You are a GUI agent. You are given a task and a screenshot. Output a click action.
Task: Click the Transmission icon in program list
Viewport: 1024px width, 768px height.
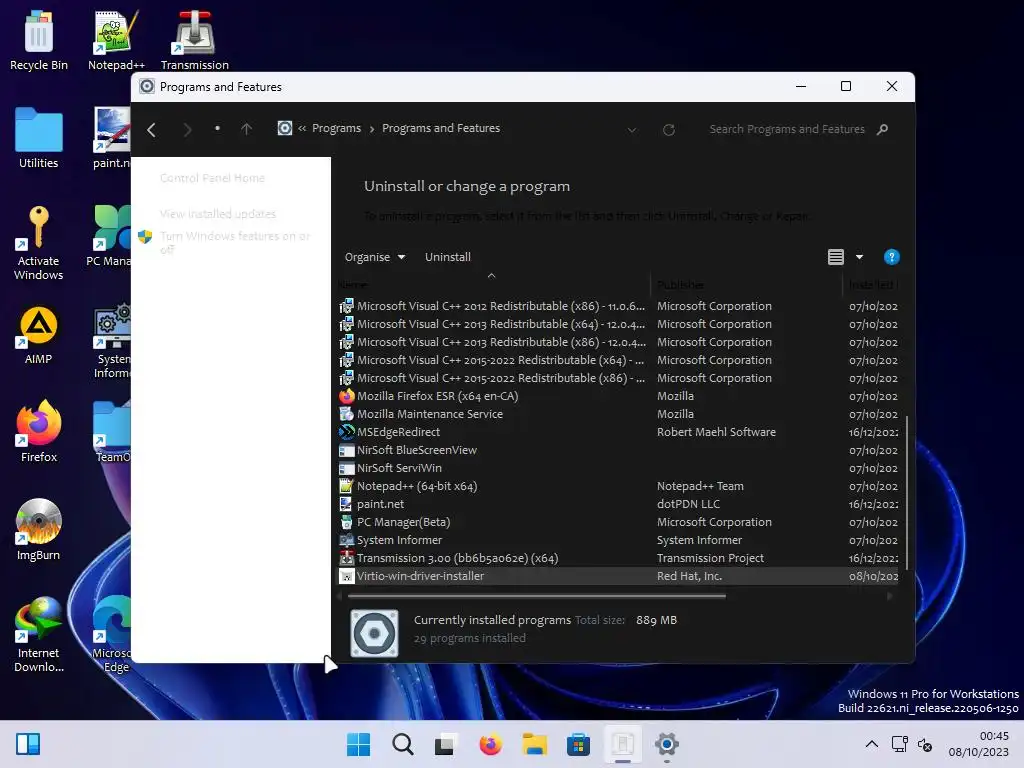347,558
